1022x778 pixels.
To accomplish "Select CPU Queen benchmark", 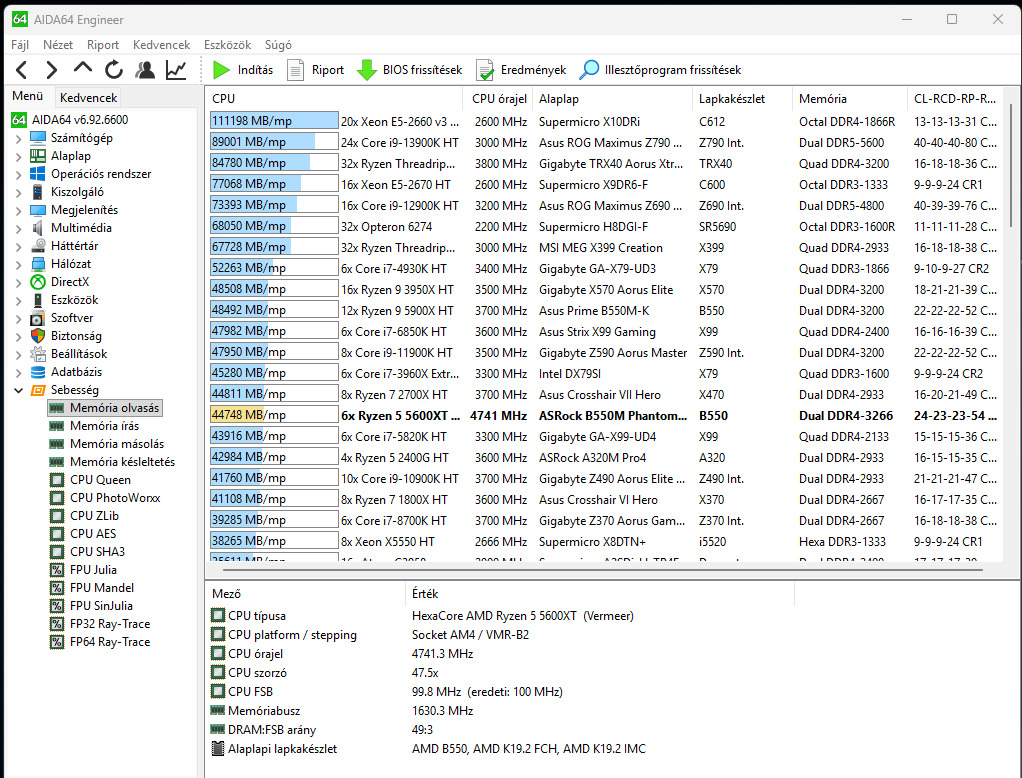I will pyautogui.click(x=90, y=480).
